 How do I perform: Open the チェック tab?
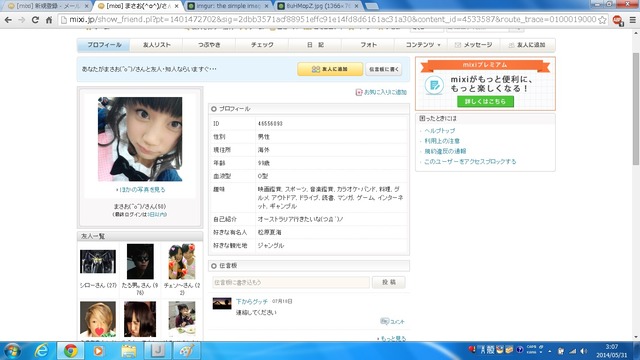262,45
